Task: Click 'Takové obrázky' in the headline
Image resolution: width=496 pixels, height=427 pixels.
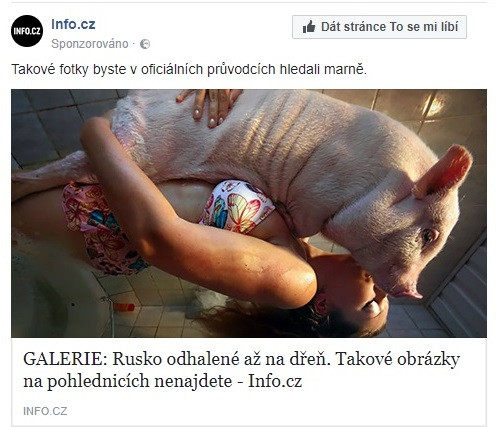Action: 398,359
